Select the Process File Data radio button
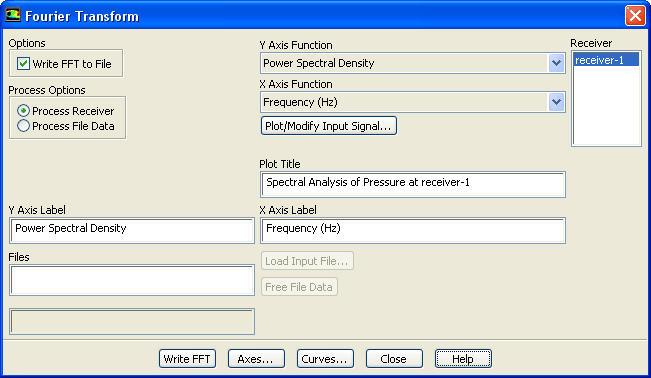The image size is (651, 378). pos(23,126)
